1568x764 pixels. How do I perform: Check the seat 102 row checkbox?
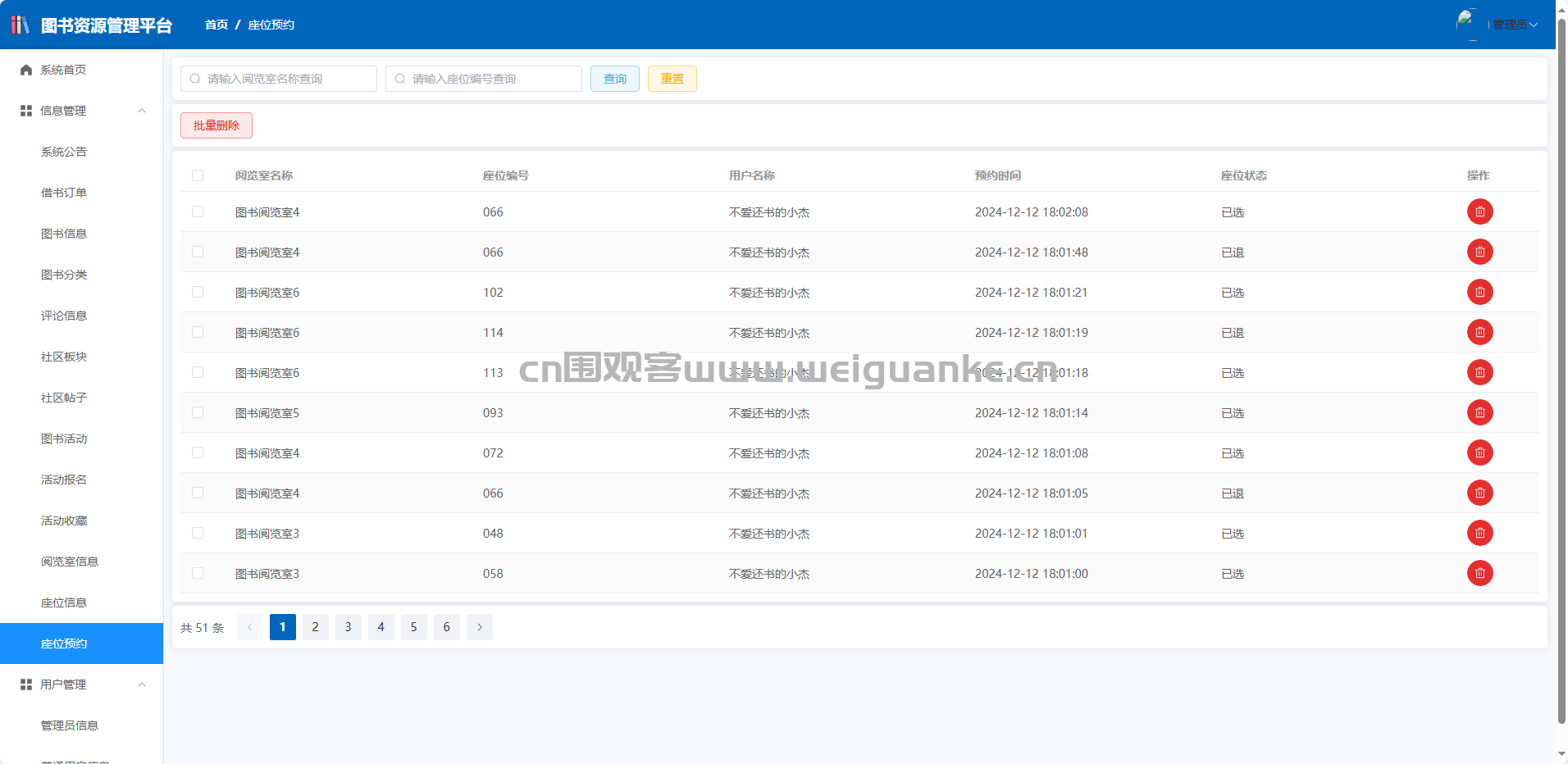pos(198,292)
